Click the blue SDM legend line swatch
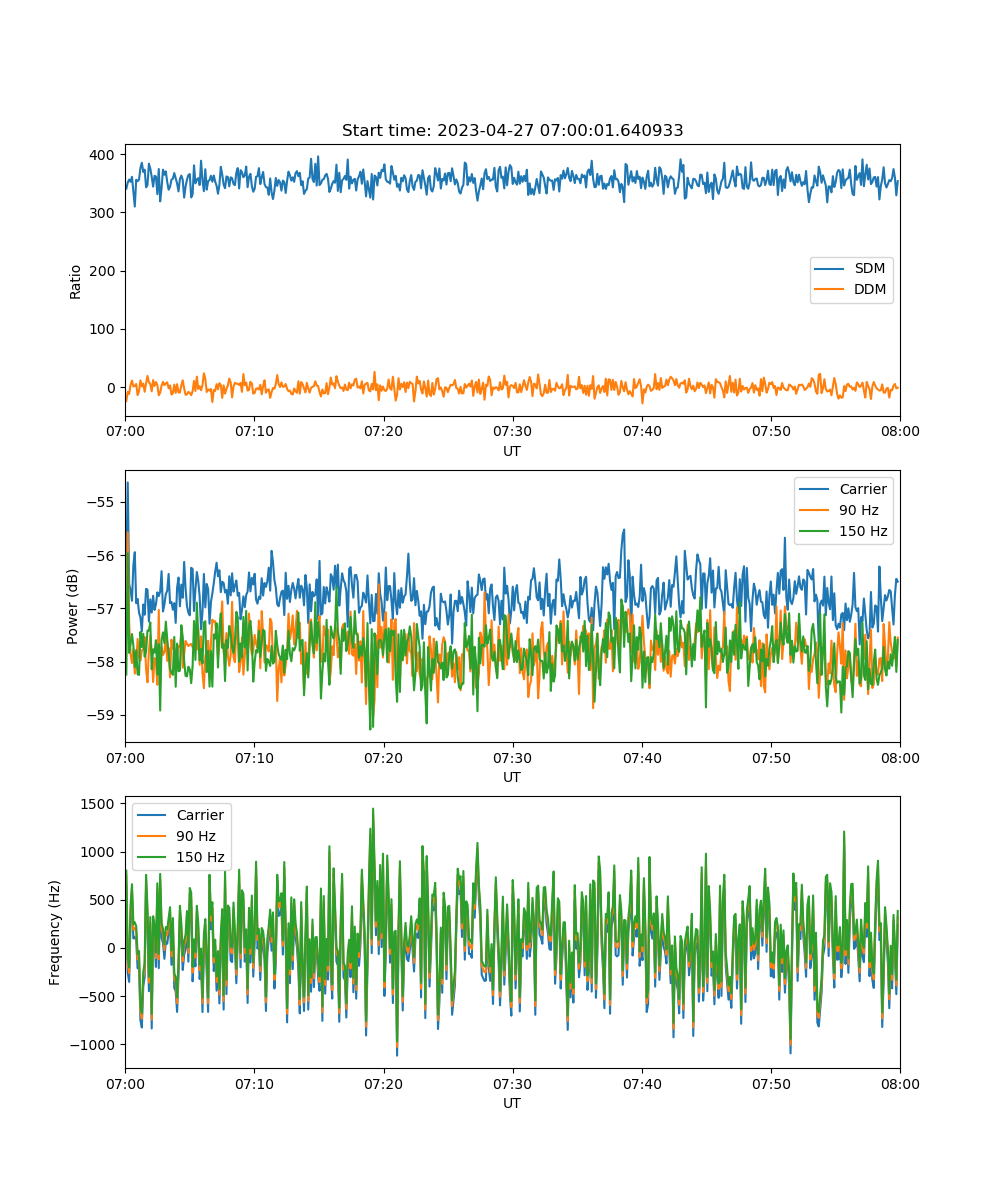Screen dimensions: 1000x1200 (x=830, y=269)
